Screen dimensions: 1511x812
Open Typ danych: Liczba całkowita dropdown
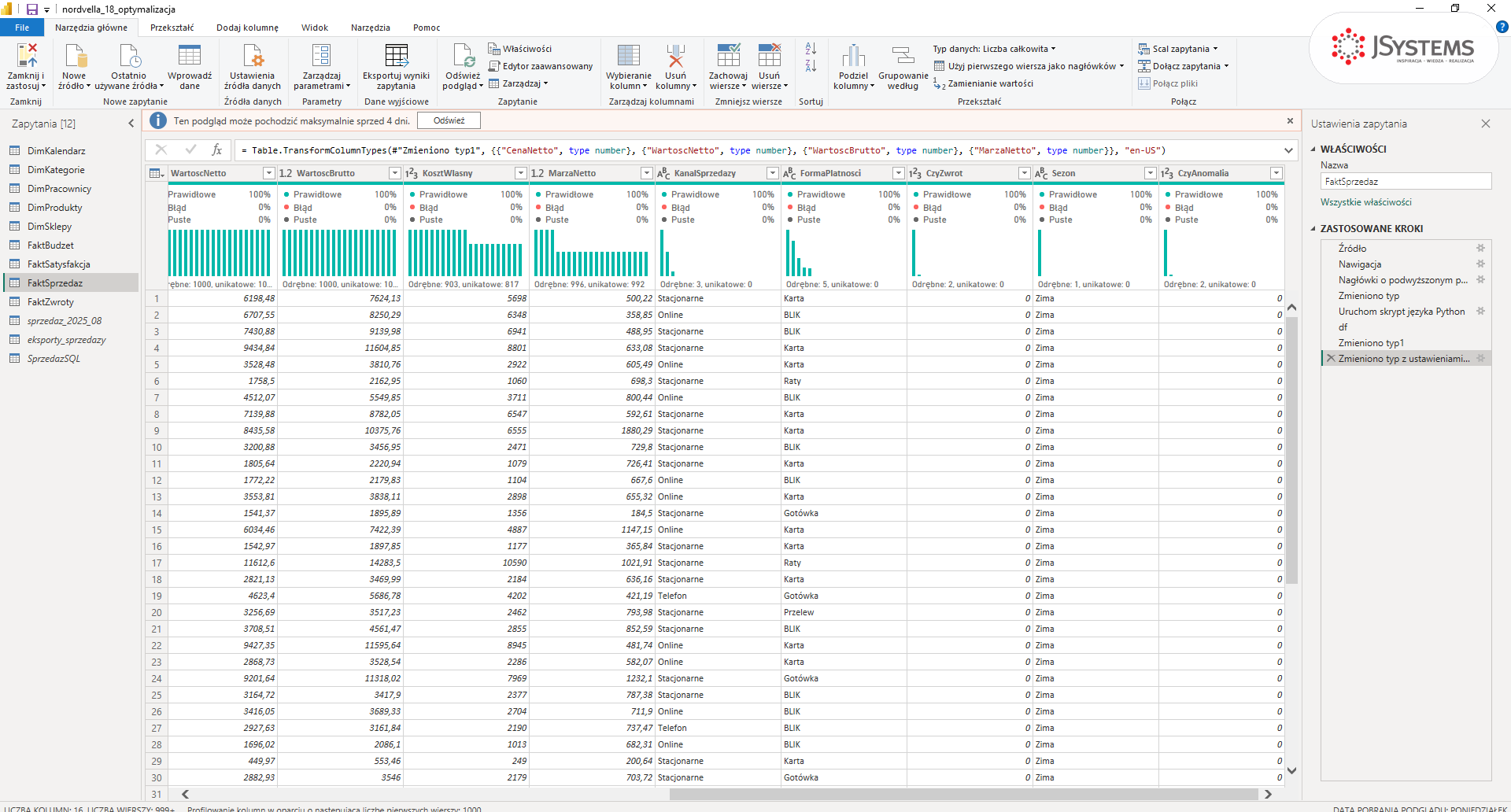tap(995, 49)
